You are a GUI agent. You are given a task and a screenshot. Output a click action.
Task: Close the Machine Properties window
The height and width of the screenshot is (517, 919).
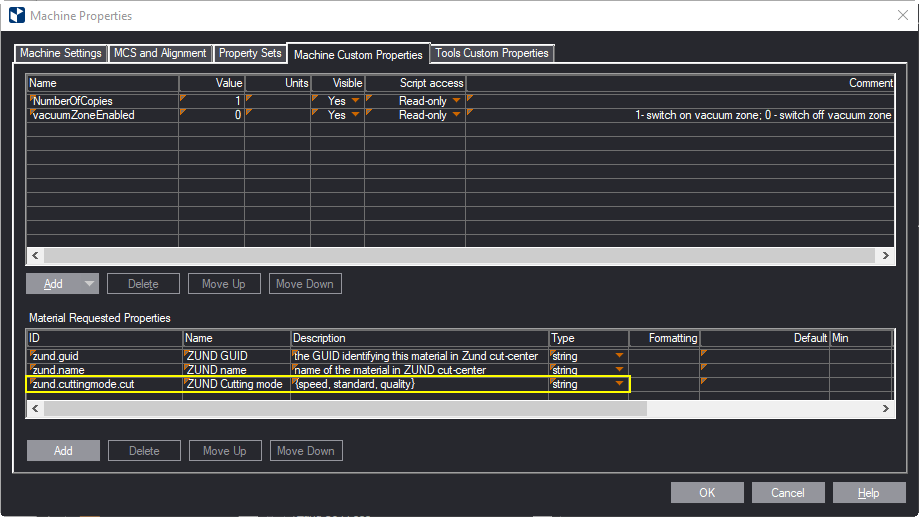[901, 15]
